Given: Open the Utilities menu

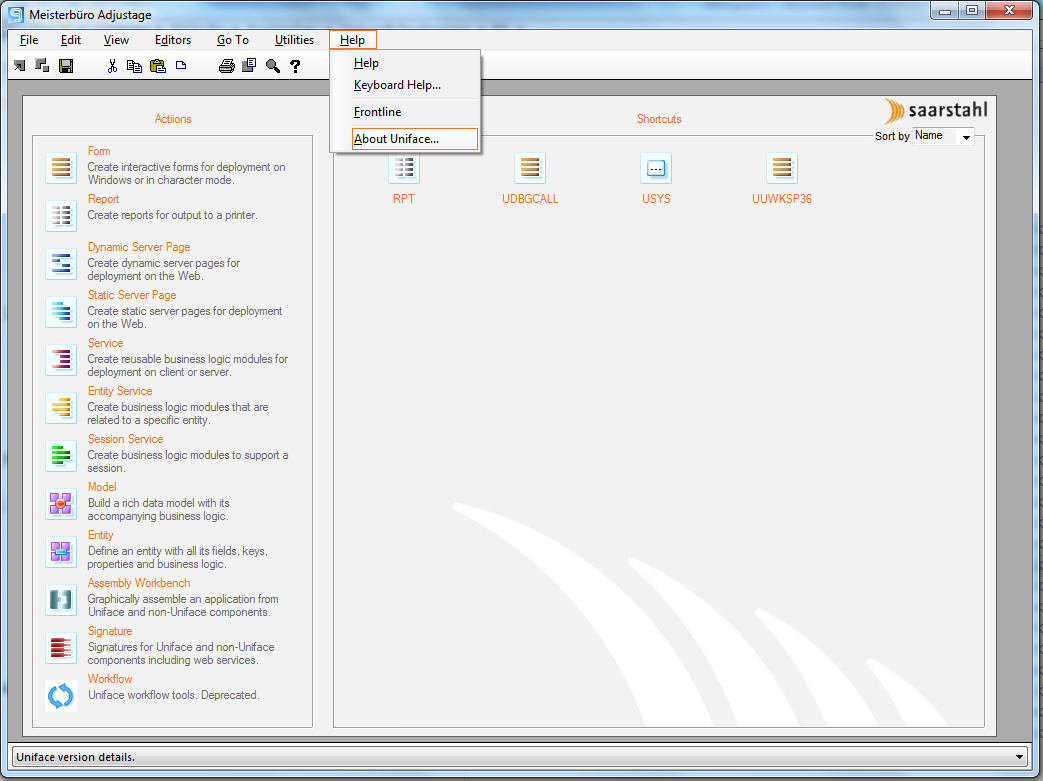Looking at the screenshot, I should coord(294,40).
